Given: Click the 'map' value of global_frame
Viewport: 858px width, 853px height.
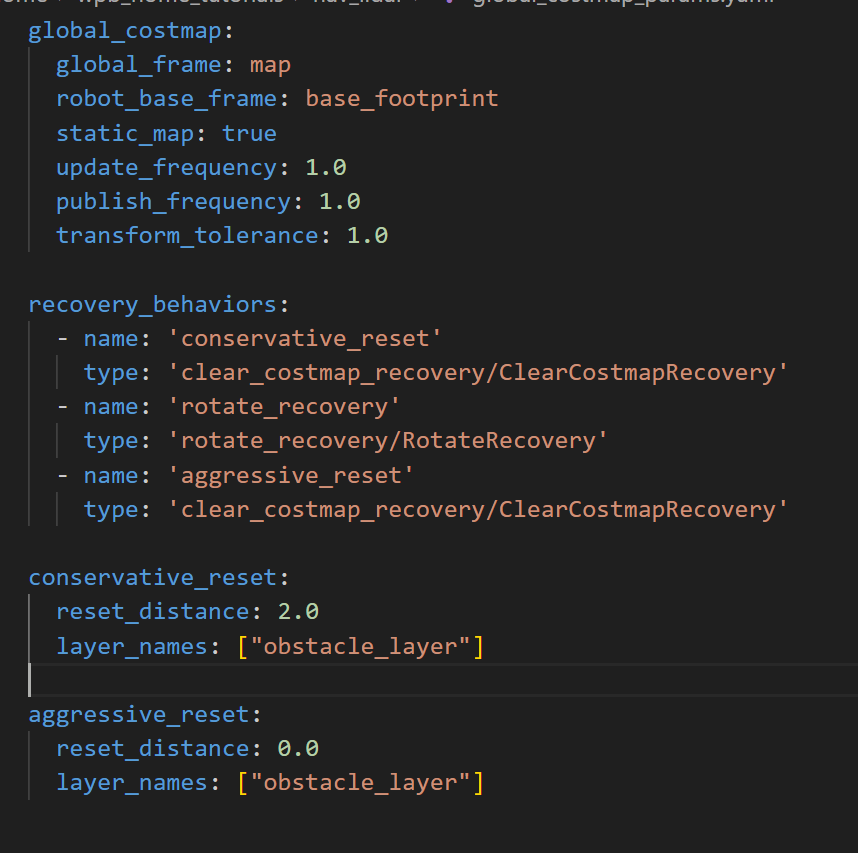Looking at the screenshot, I should [x=270, y=65].
